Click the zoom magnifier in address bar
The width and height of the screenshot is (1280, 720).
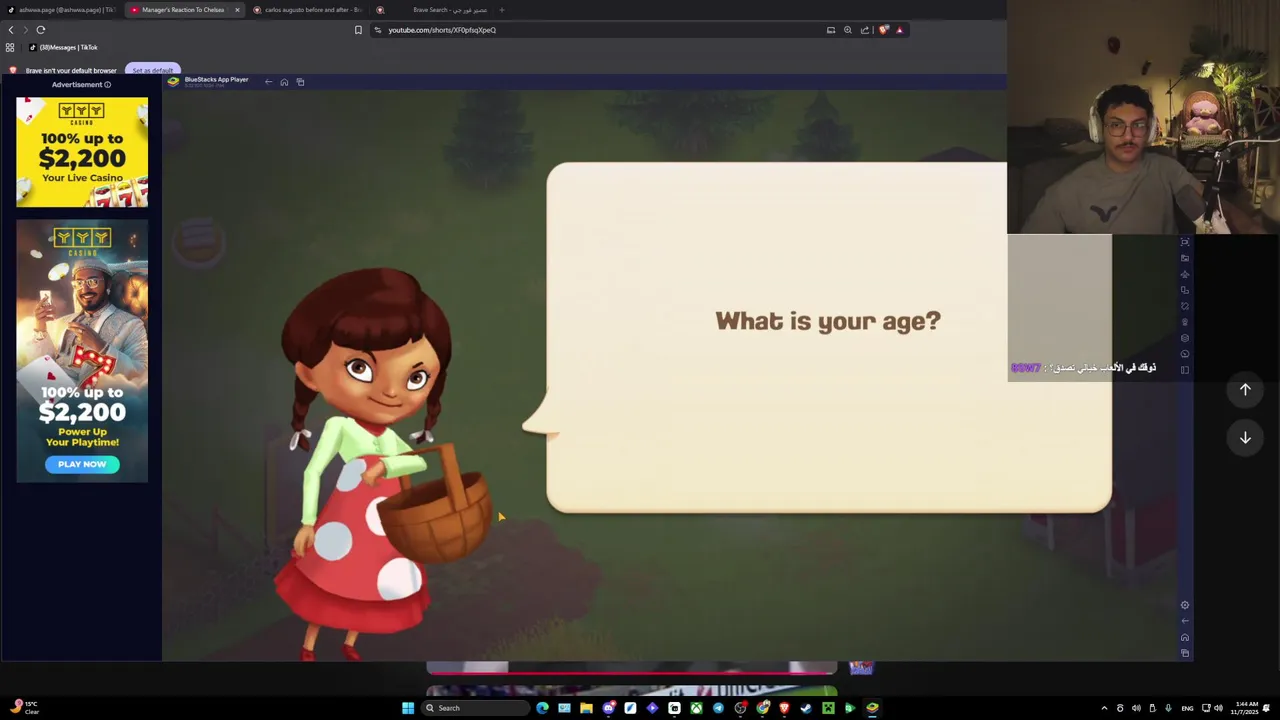click(848, 30)
